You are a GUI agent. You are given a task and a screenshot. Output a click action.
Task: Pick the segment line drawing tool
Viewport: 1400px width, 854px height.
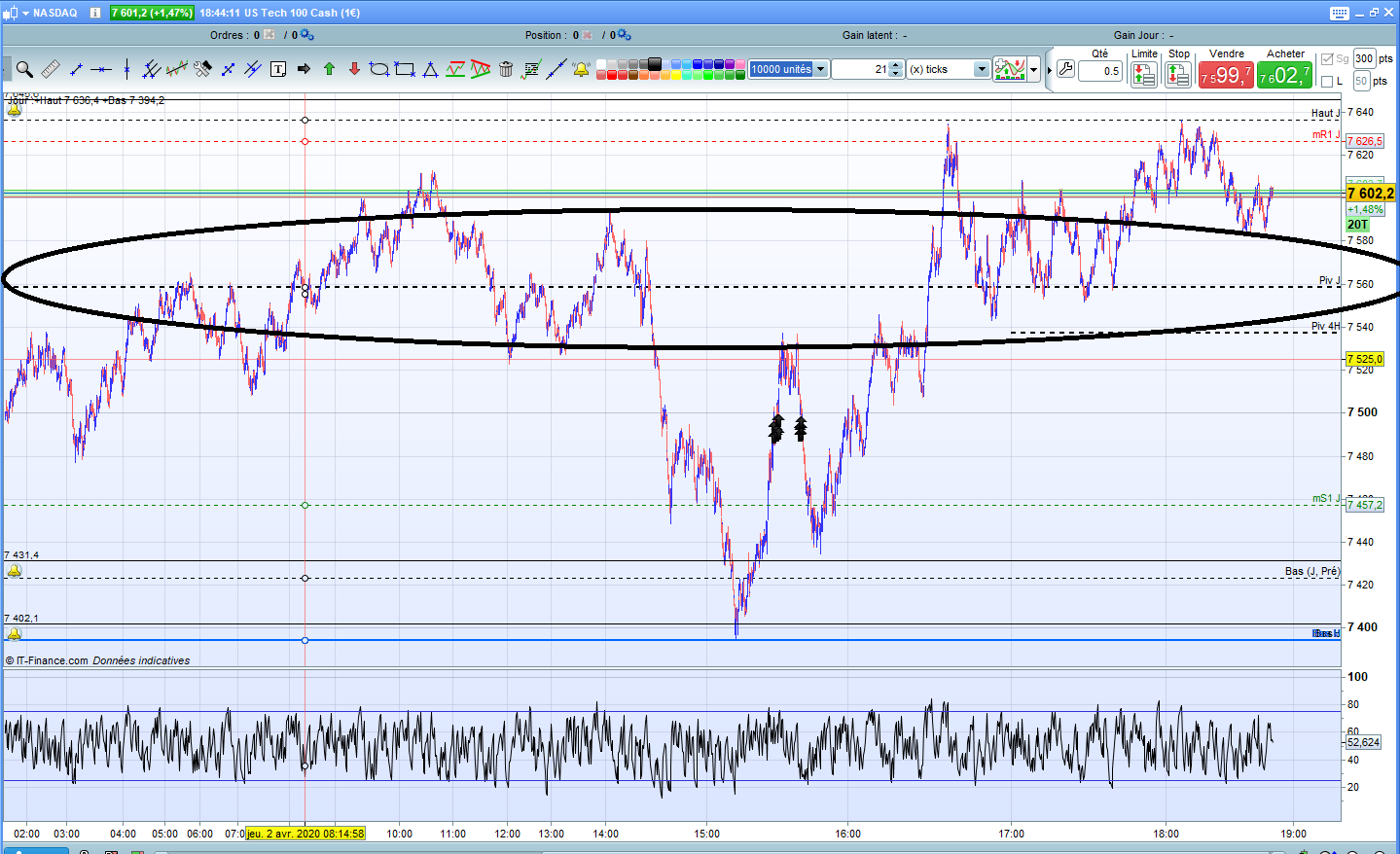click(76, 69)
